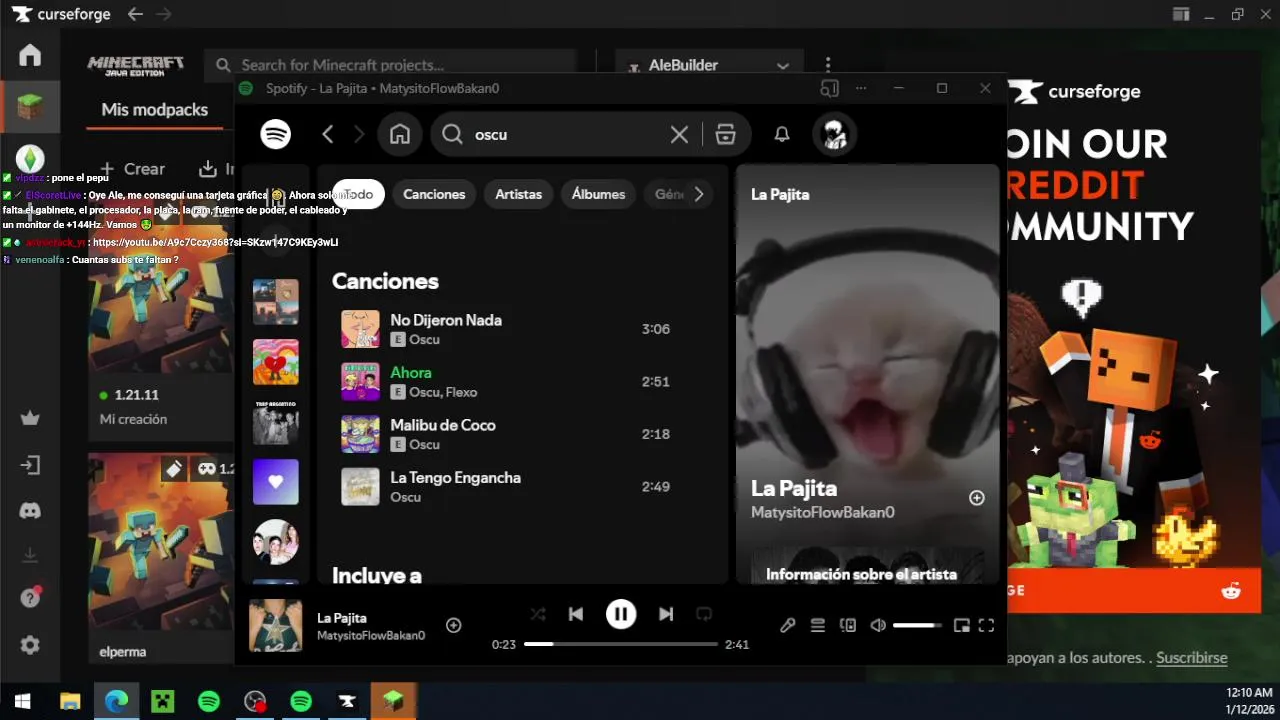The width and height of the screenshot is (1280, 720).
Task: Open CurseForge help question mark icon
Action: 30,598
